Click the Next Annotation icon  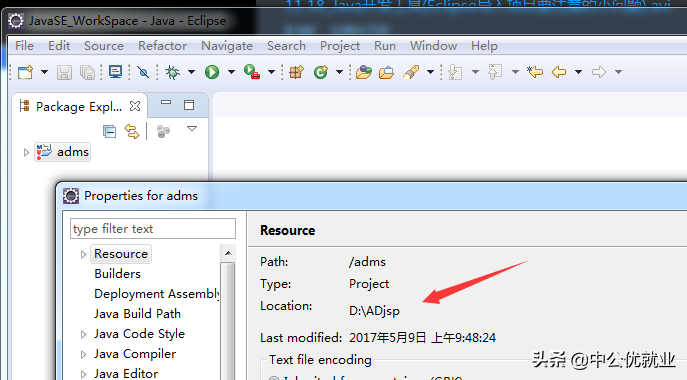click(x=456, y=72)
